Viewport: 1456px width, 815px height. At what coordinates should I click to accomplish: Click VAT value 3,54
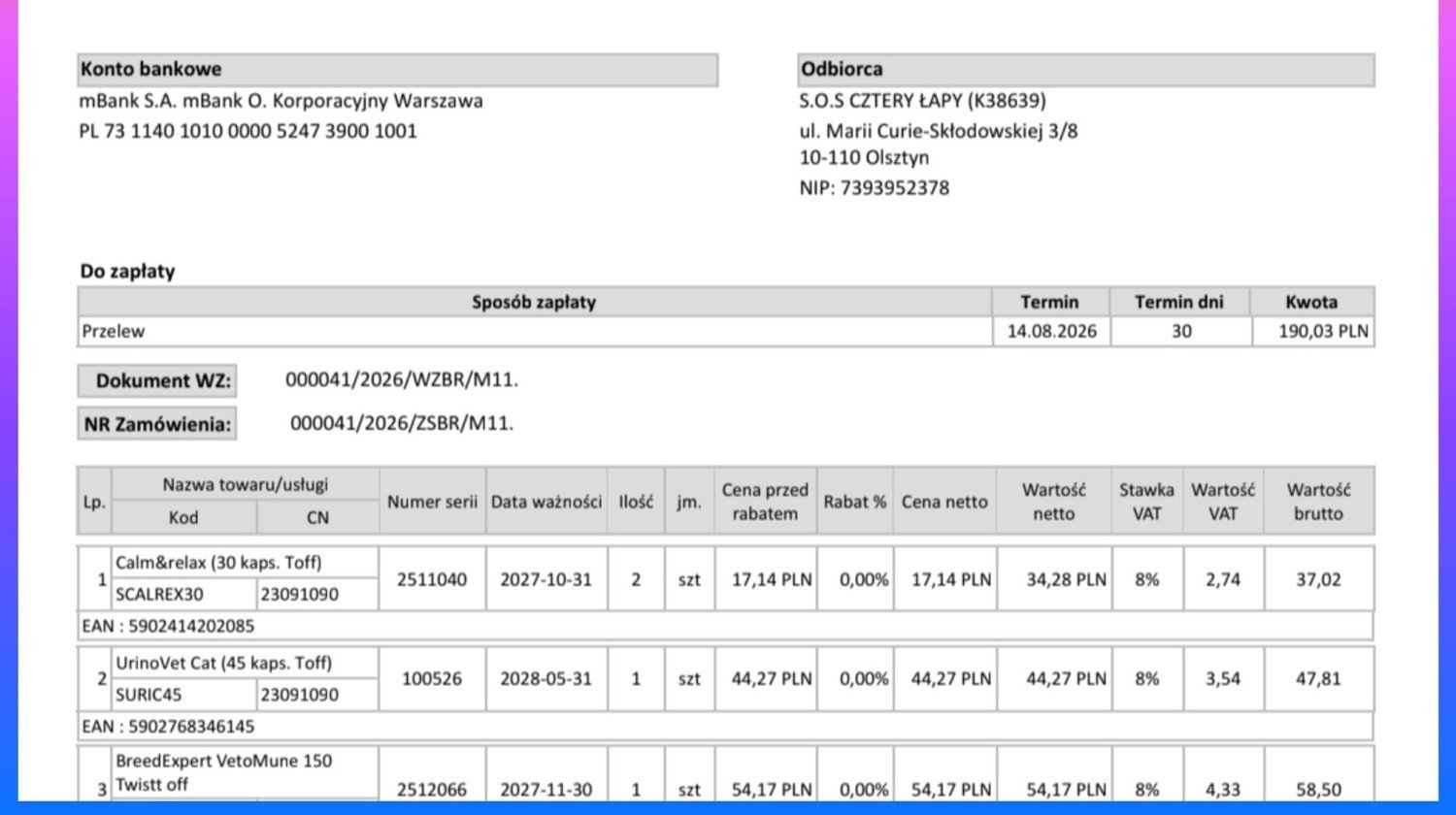1223,679
